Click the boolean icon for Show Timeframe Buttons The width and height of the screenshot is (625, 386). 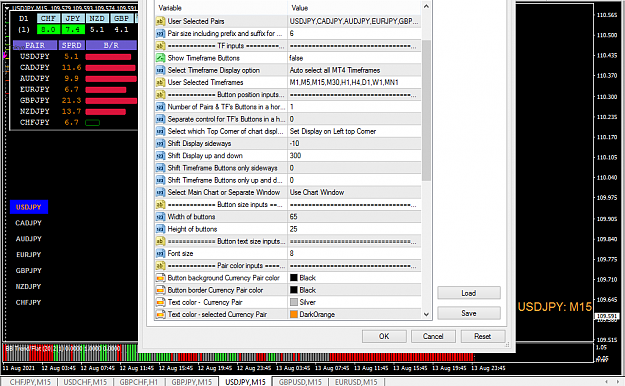click(x=160, y=58)
